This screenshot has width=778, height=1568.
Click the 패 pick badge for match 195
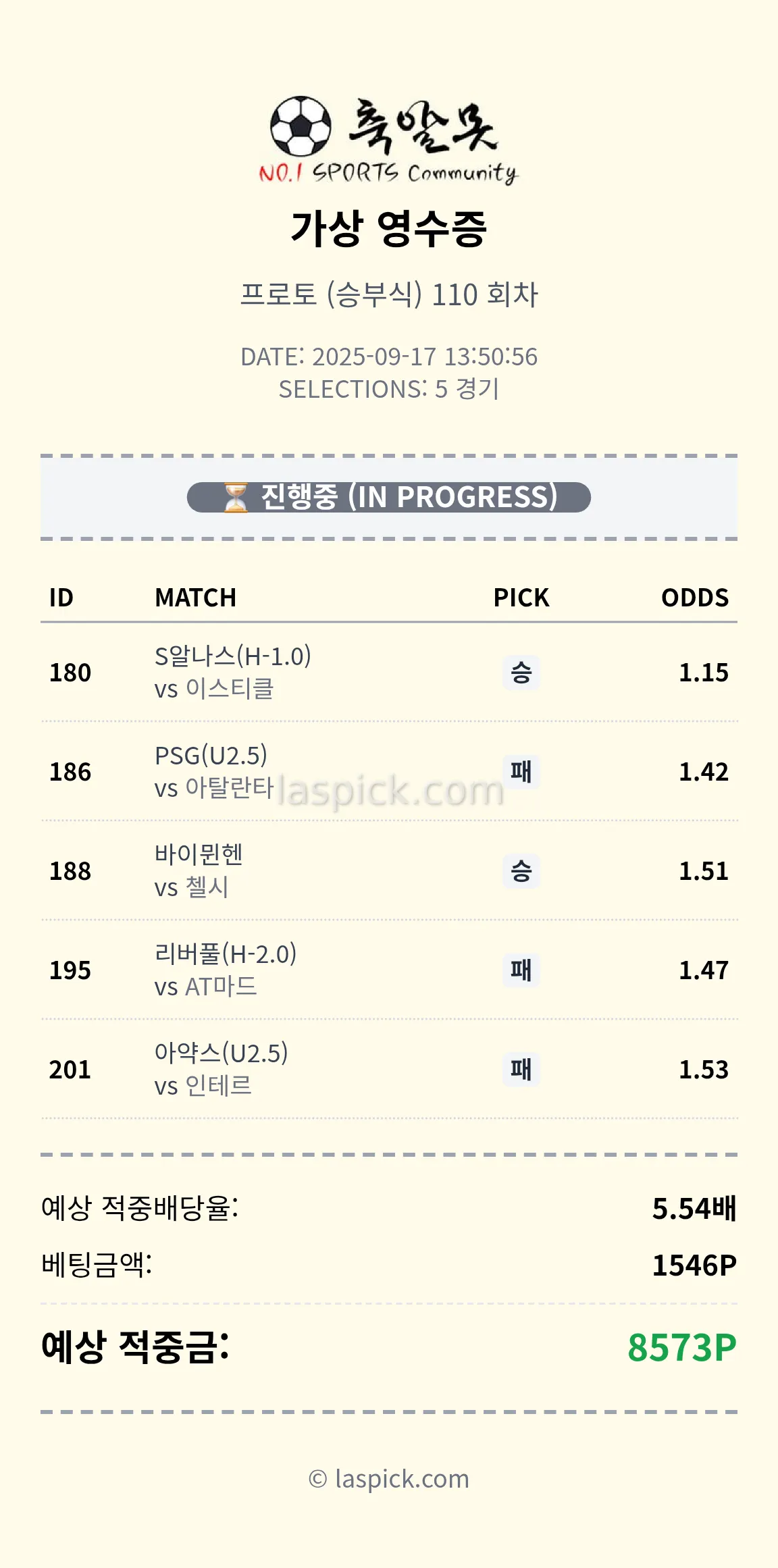[x=521, y=970]
